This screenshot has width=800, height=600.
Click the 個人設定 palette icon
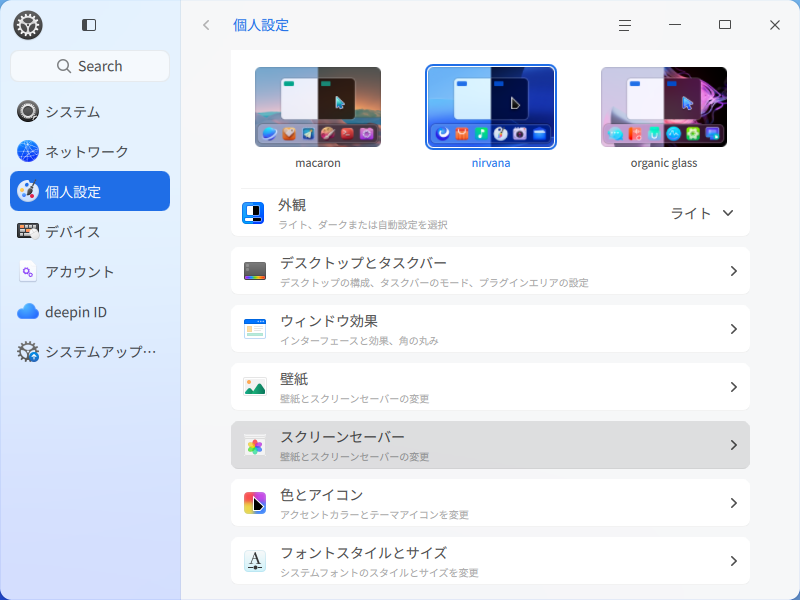[28, 191]
